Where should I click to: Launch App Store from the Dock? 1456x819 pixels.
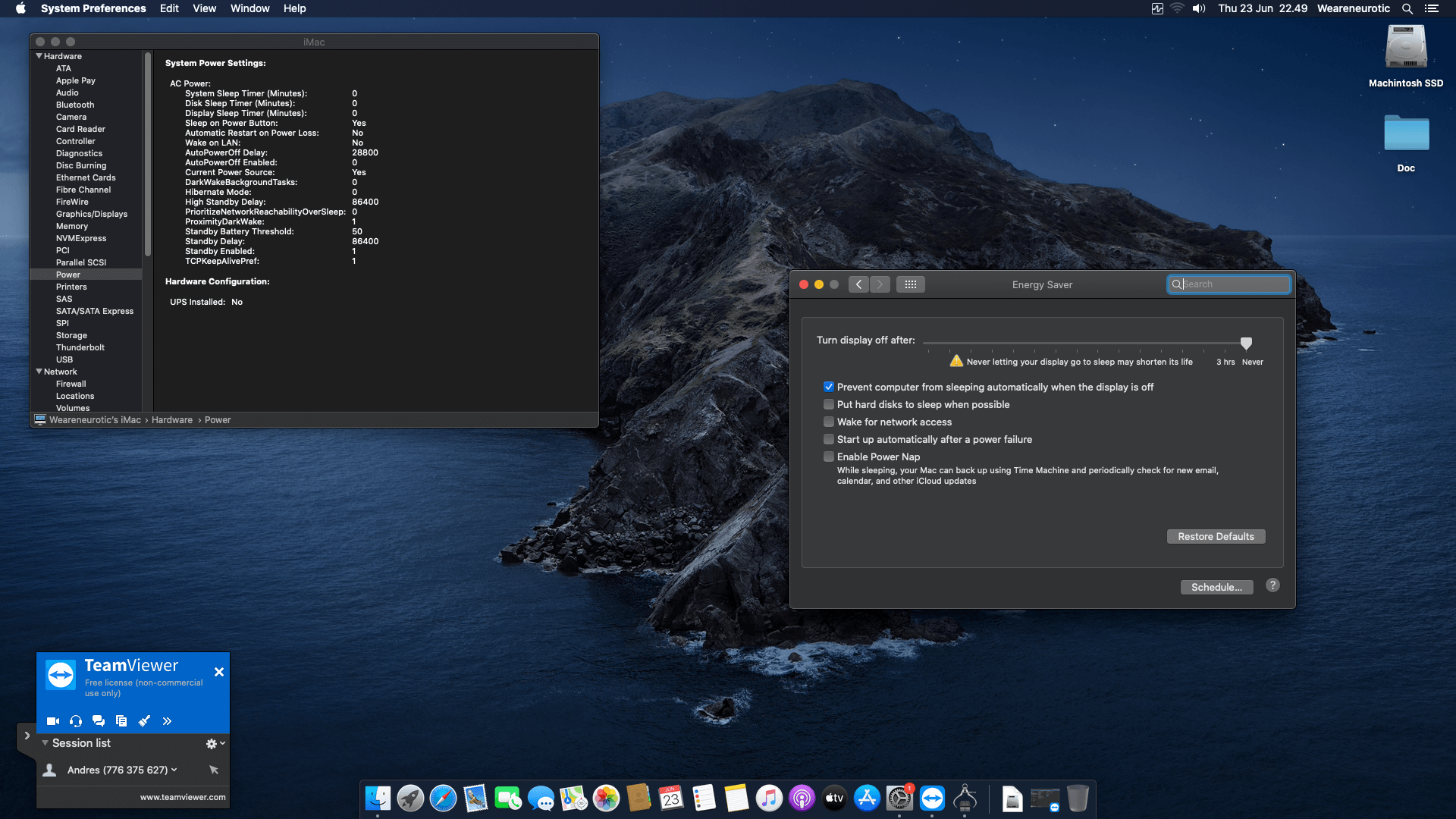coord(867,799)
